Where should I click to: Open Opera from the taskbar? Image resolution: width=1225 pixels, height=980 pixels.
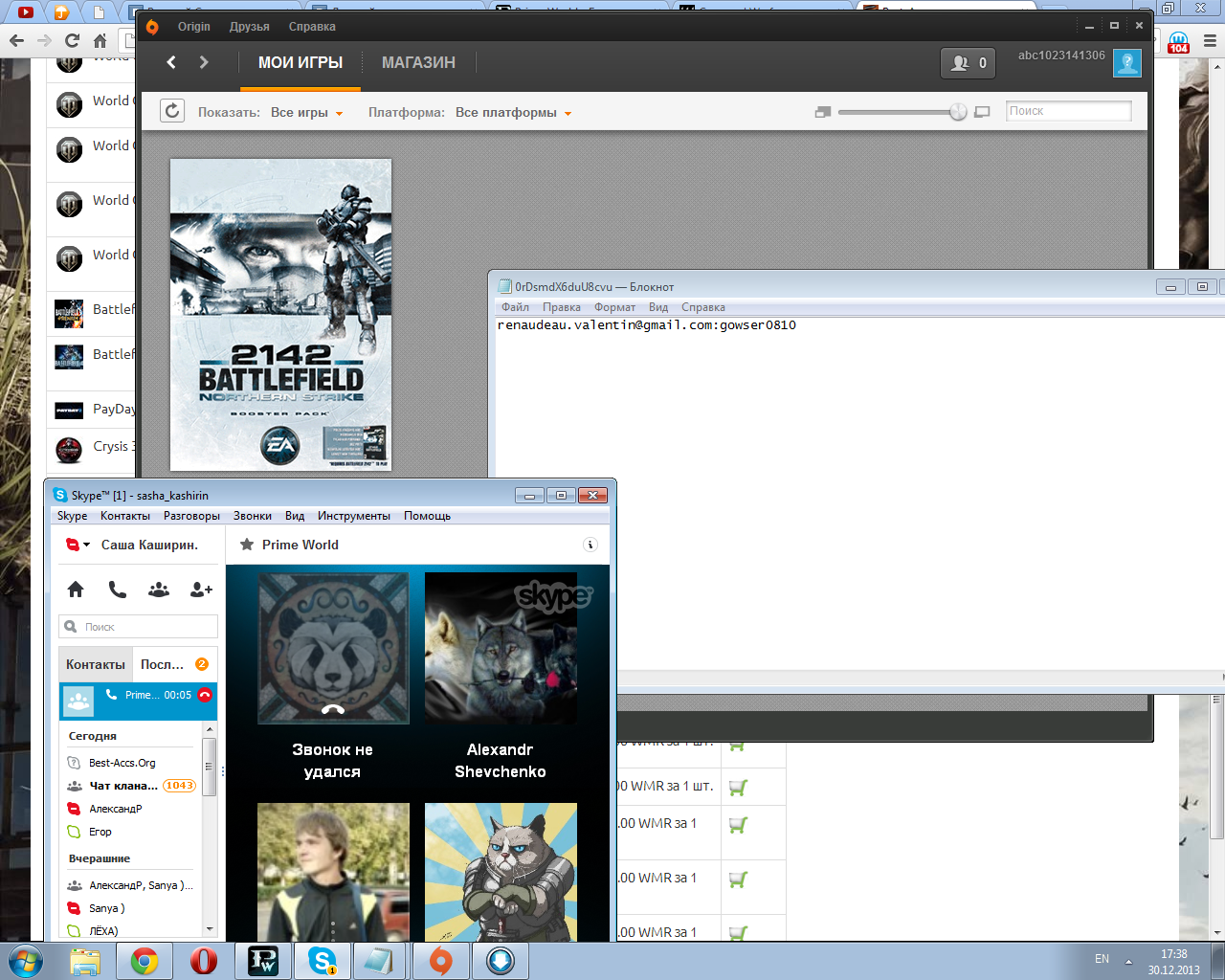coord(204,961)
